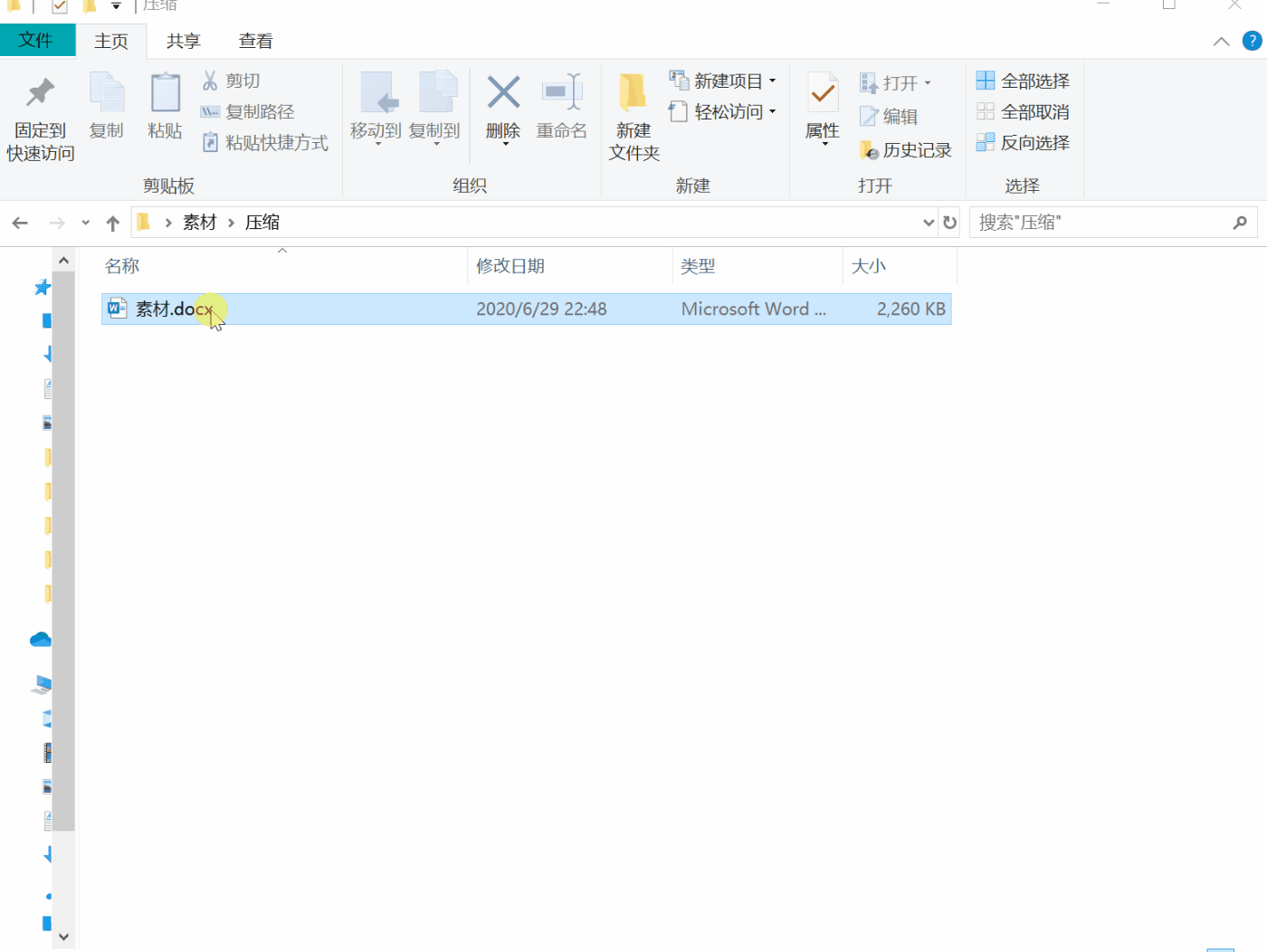Switch to the 查看 view tab
This screenshot has width=1267, height=952.
click(256, 41)
